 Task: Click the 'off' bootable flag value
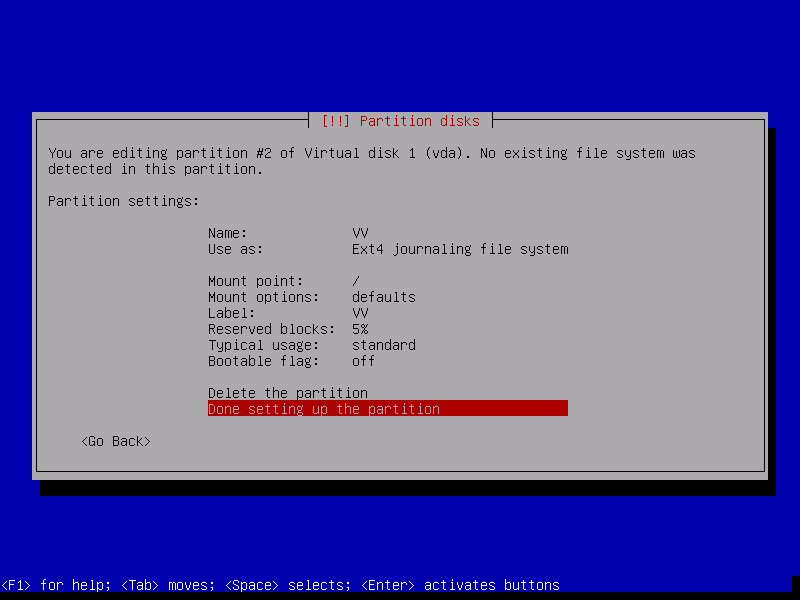pyautogui.click(x=363, y=361)
